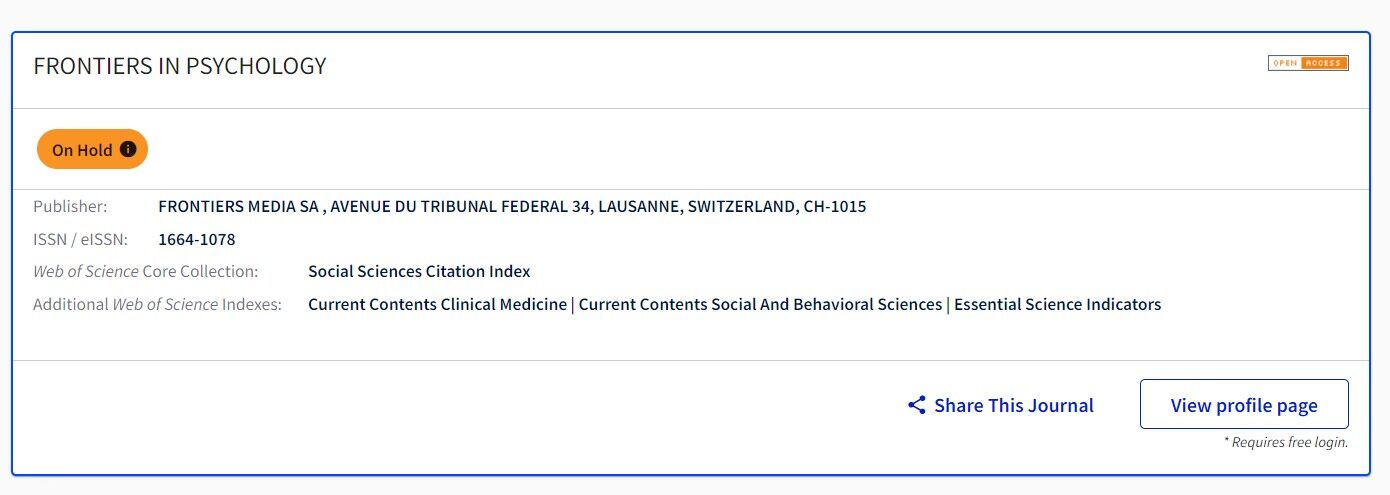Click the FRONTIERS IN PSYCHOLOGY journal title
The height and width of the screenshot is (495, 1390).
180,66
